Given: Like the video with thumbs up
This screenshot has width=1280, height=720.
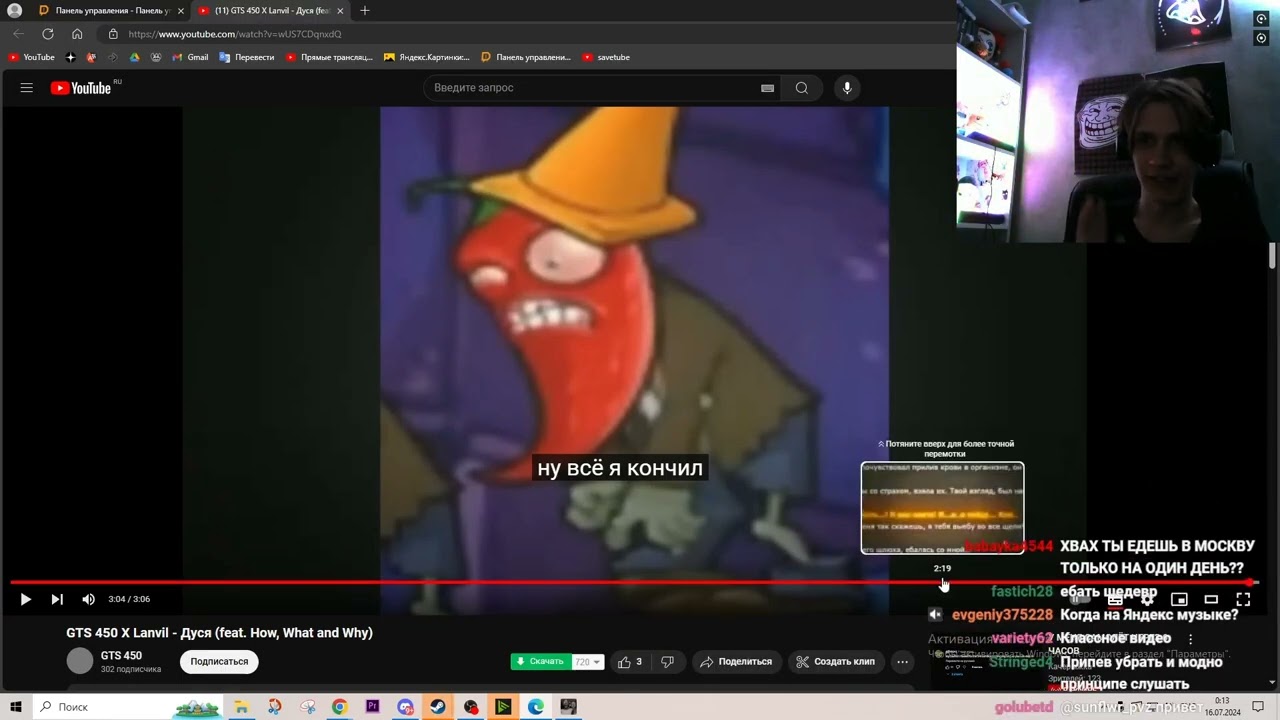Looking at the screenshot, I should (630, 662).
